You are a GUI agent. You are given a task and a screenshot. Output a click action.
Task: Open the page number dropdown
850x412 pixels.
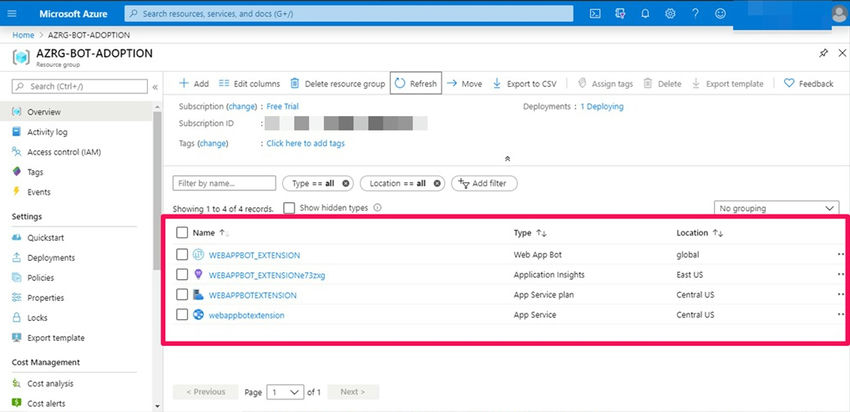pyautogui.click(x=285, y=392)
